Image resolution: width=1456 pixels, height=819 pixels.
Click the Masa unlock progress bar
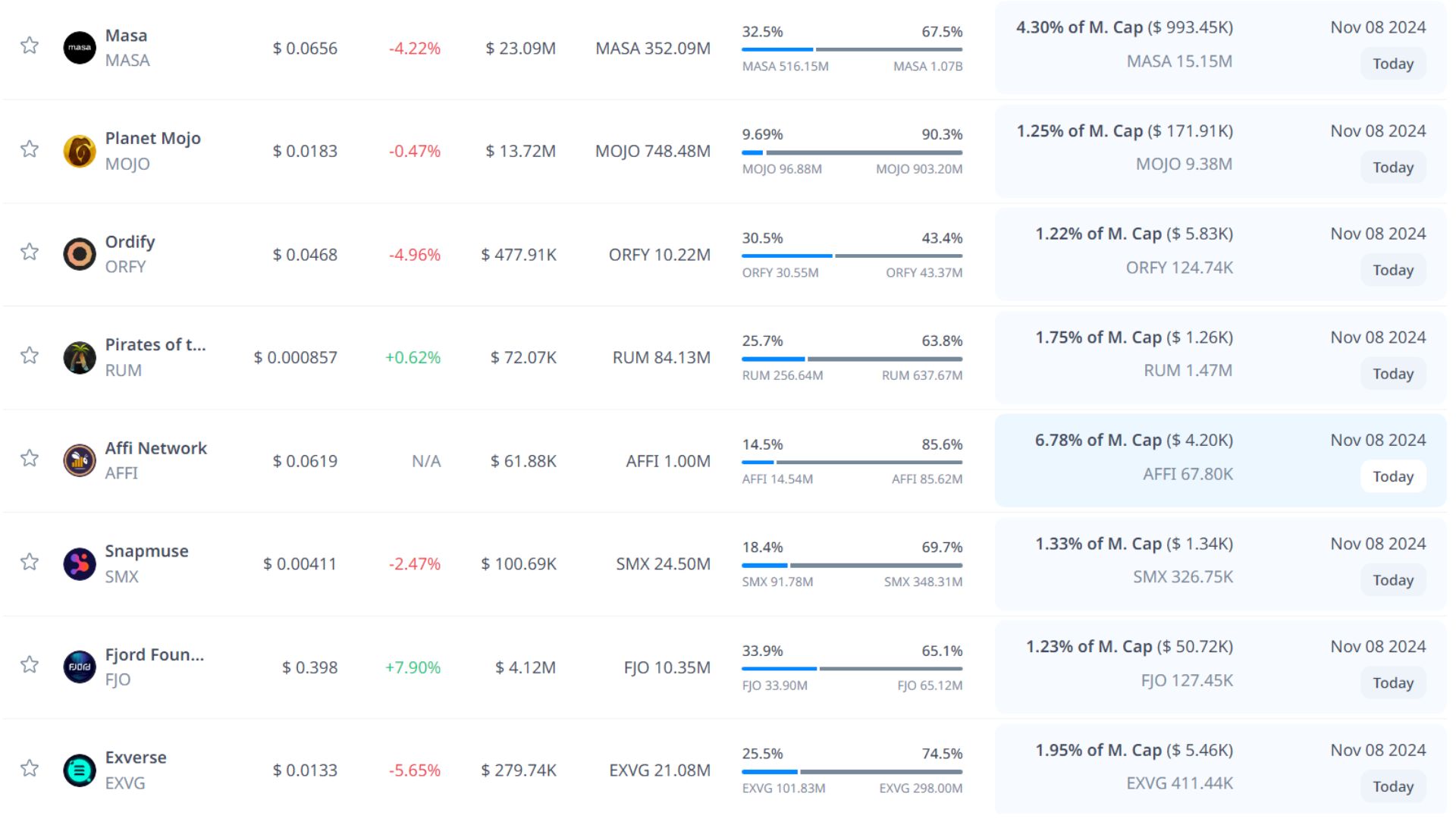click(852, 49)
